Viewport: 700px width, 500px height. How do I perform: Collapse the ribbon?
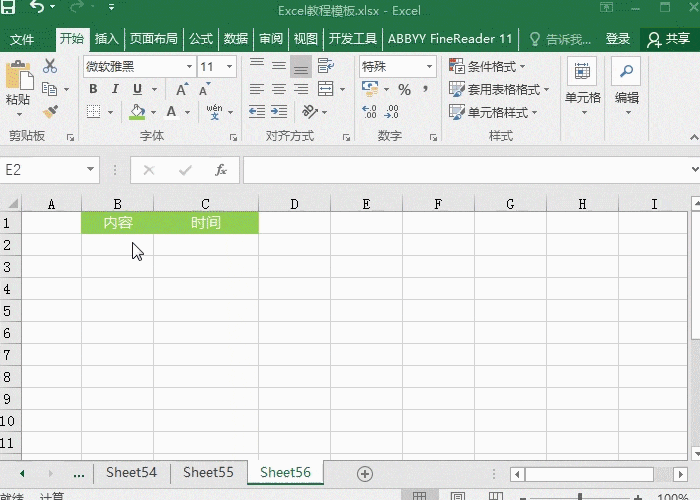point(694,138)
